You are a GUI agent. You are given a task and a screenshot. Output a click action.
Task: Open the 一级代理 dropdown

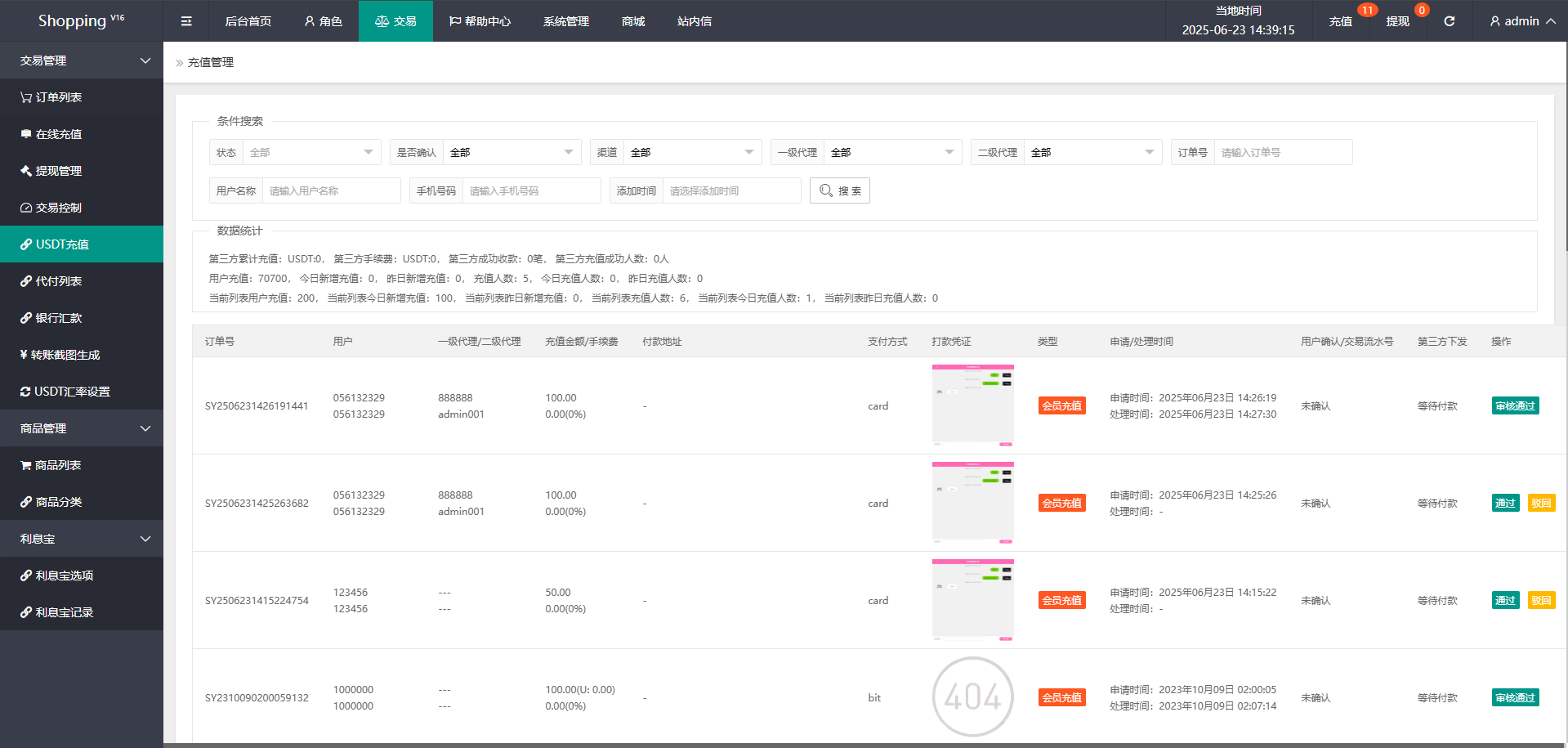pos(891,152)
